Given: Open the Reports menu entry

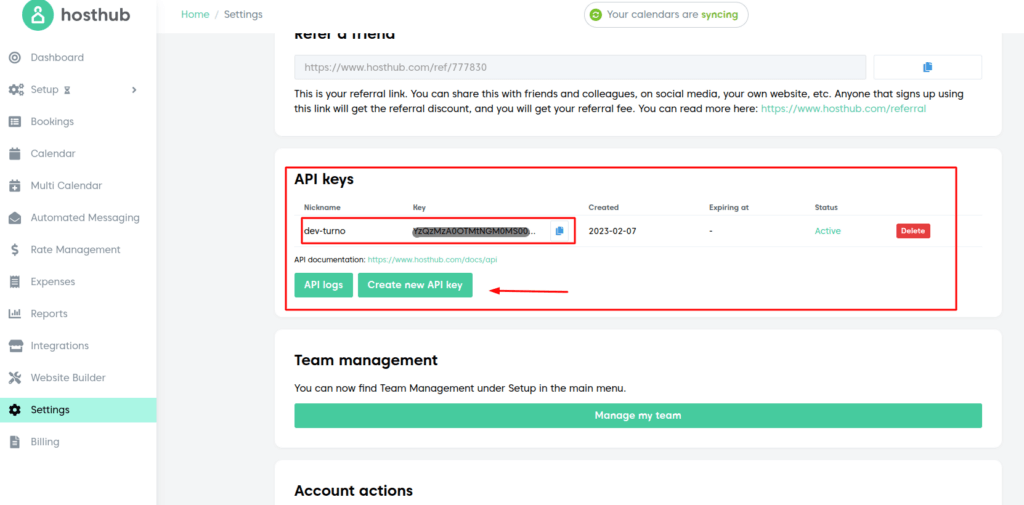Looking at the screenshot, I should pos(49,314).
